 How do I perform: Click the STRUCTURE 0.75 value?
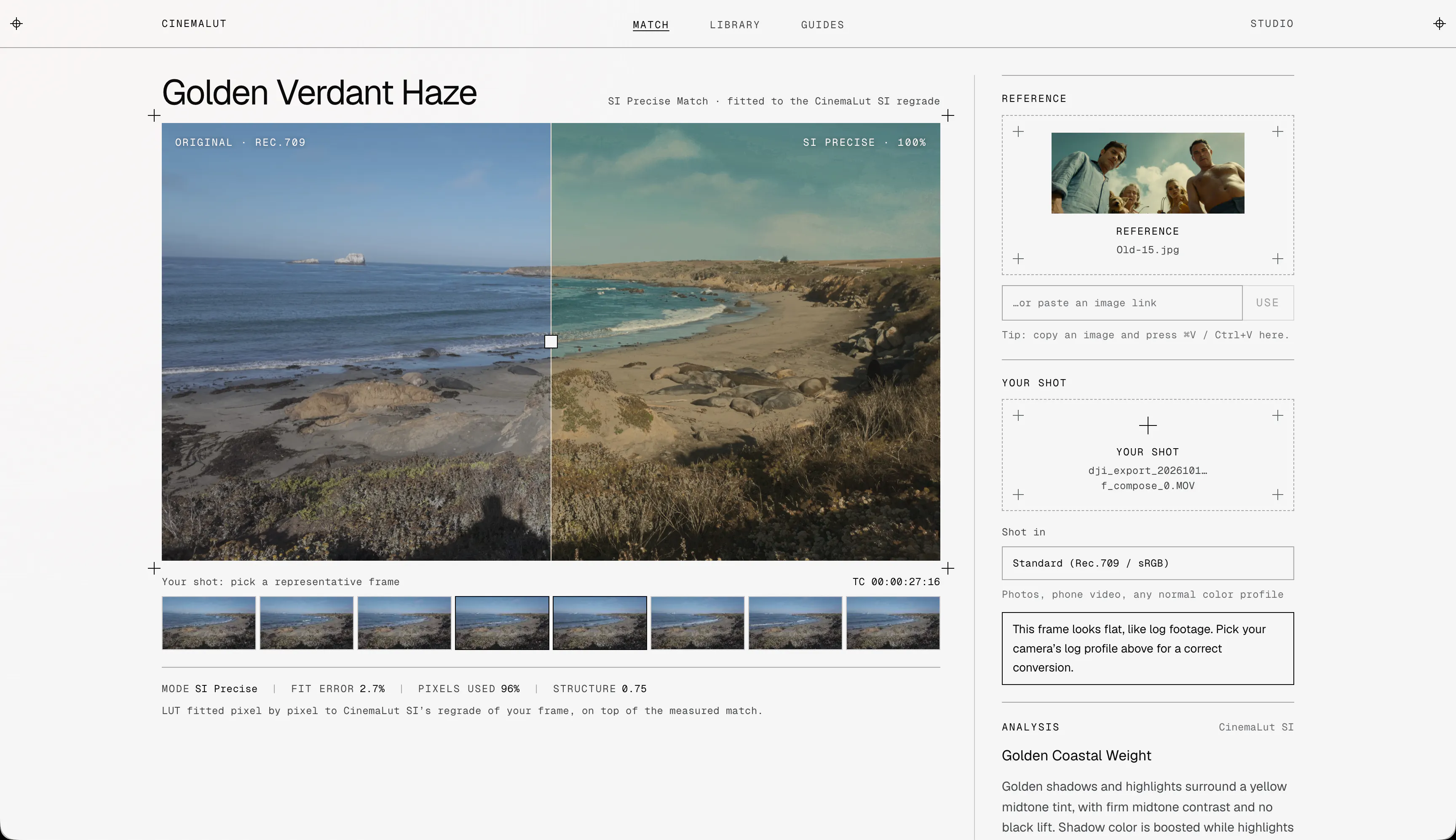(600, 689)
